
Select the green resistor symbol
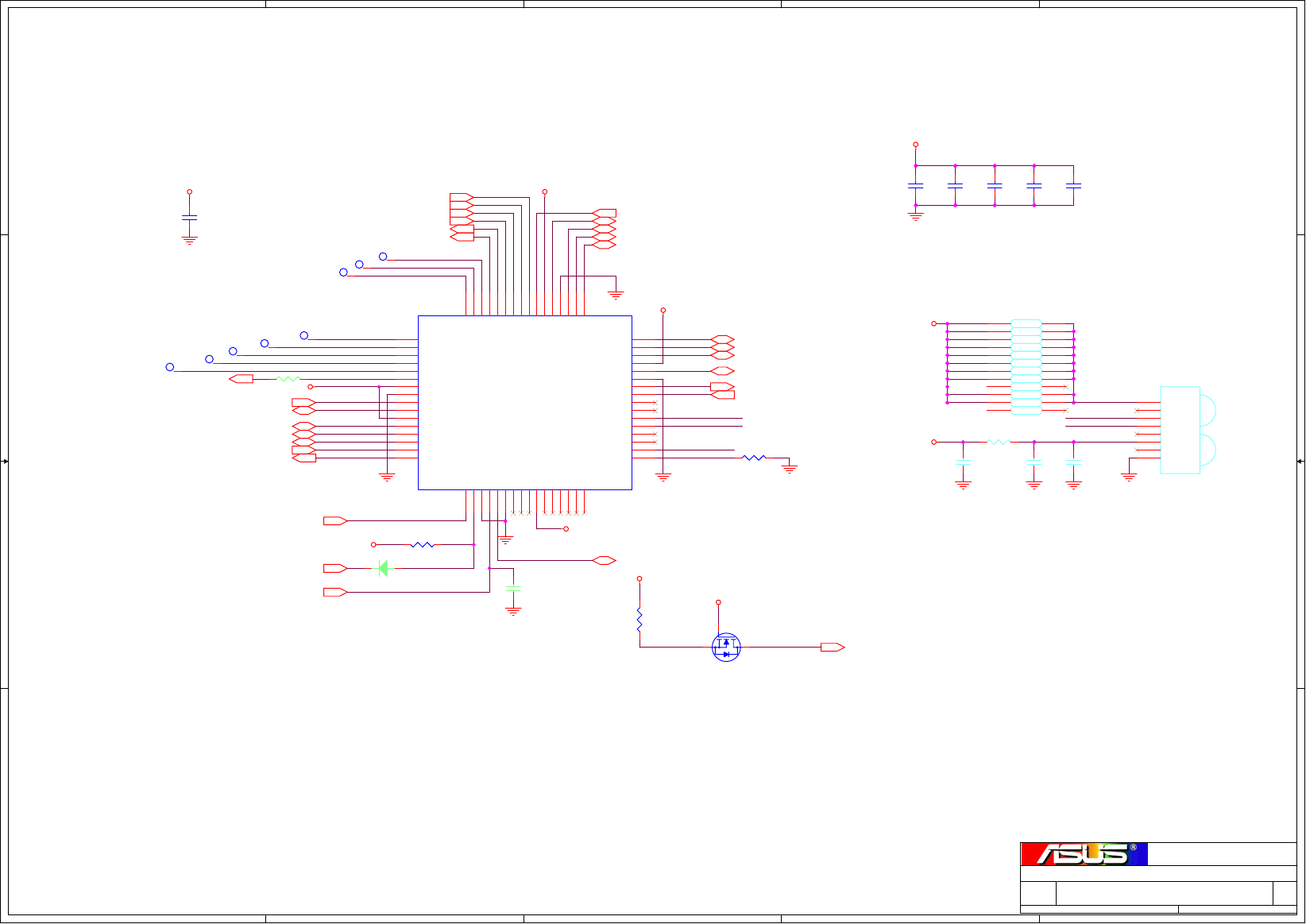click(288, 379)
